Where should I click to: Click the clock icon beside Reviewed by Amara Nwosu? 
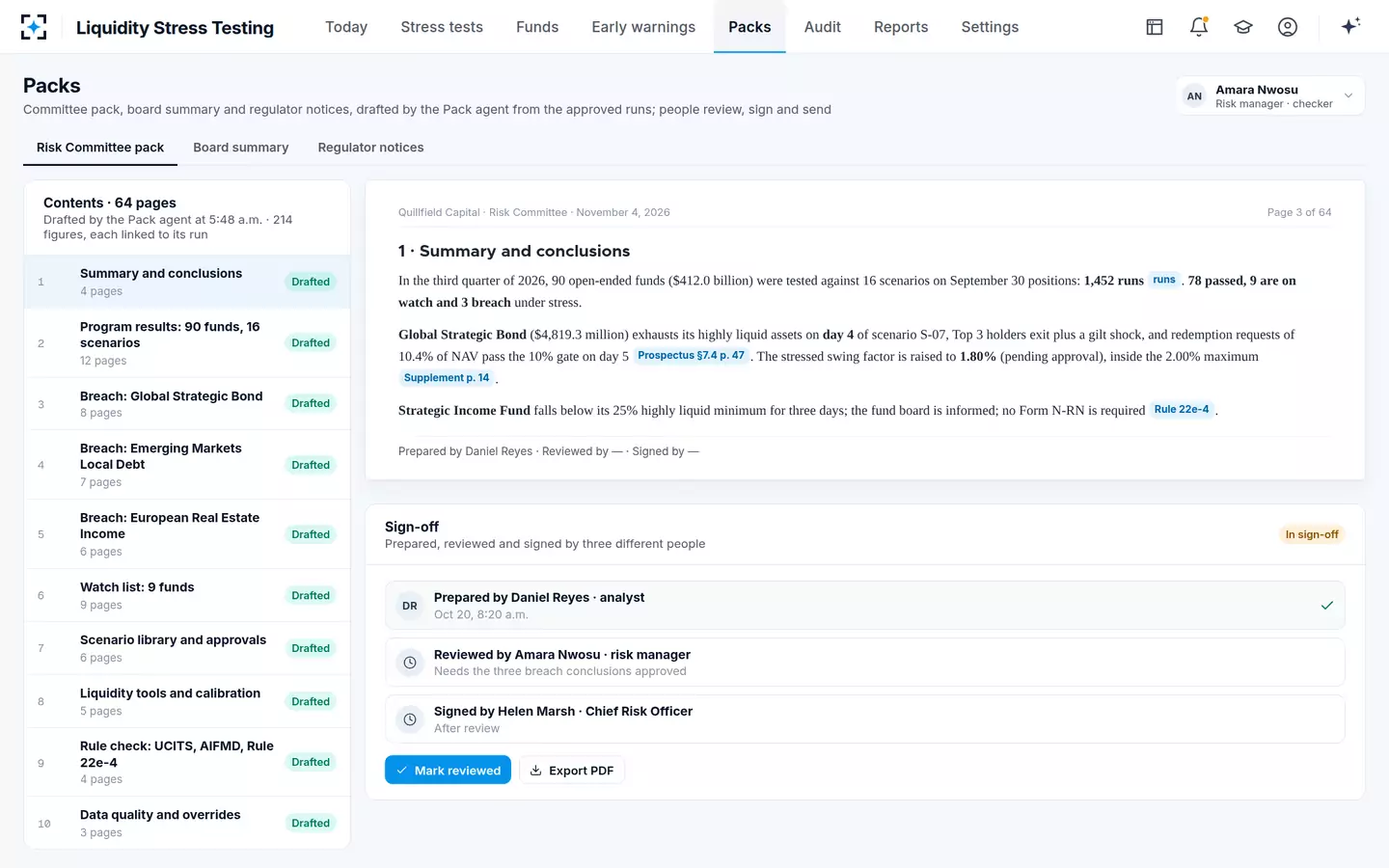click(x=410, y=663)
